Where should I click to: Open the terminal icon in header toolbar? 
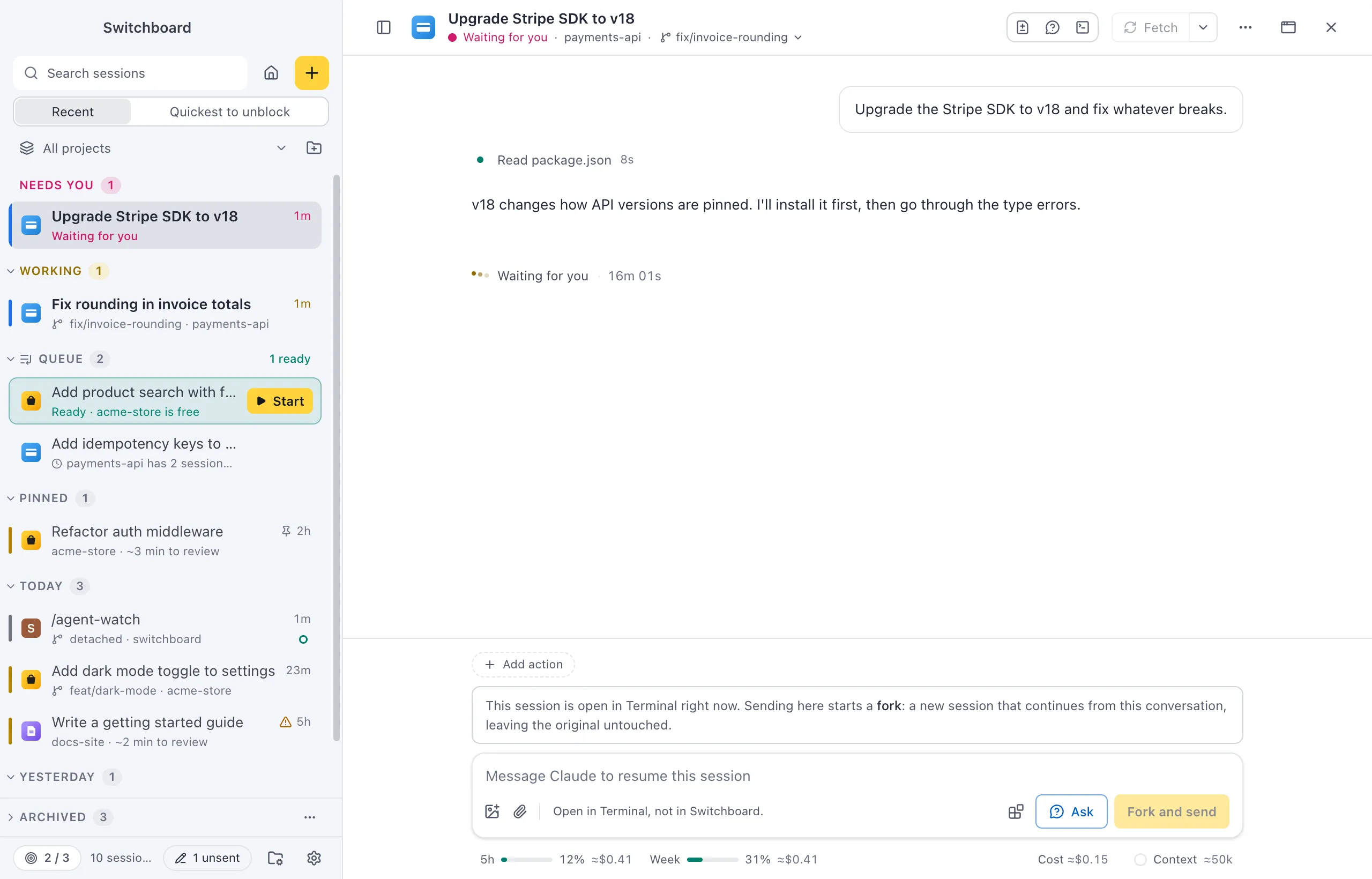click(x=1083, y=27)
